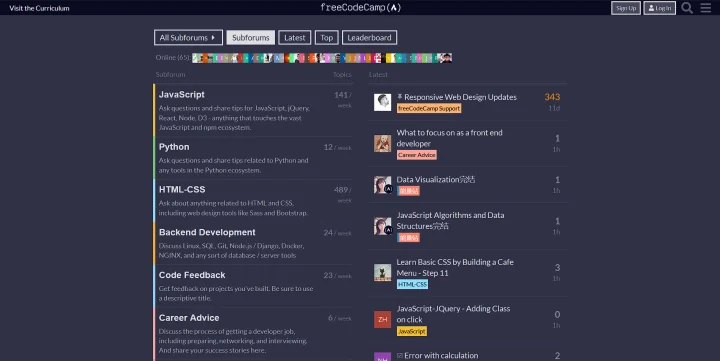
Task: Click the first avatar in Online users strip
Action: 197,58
